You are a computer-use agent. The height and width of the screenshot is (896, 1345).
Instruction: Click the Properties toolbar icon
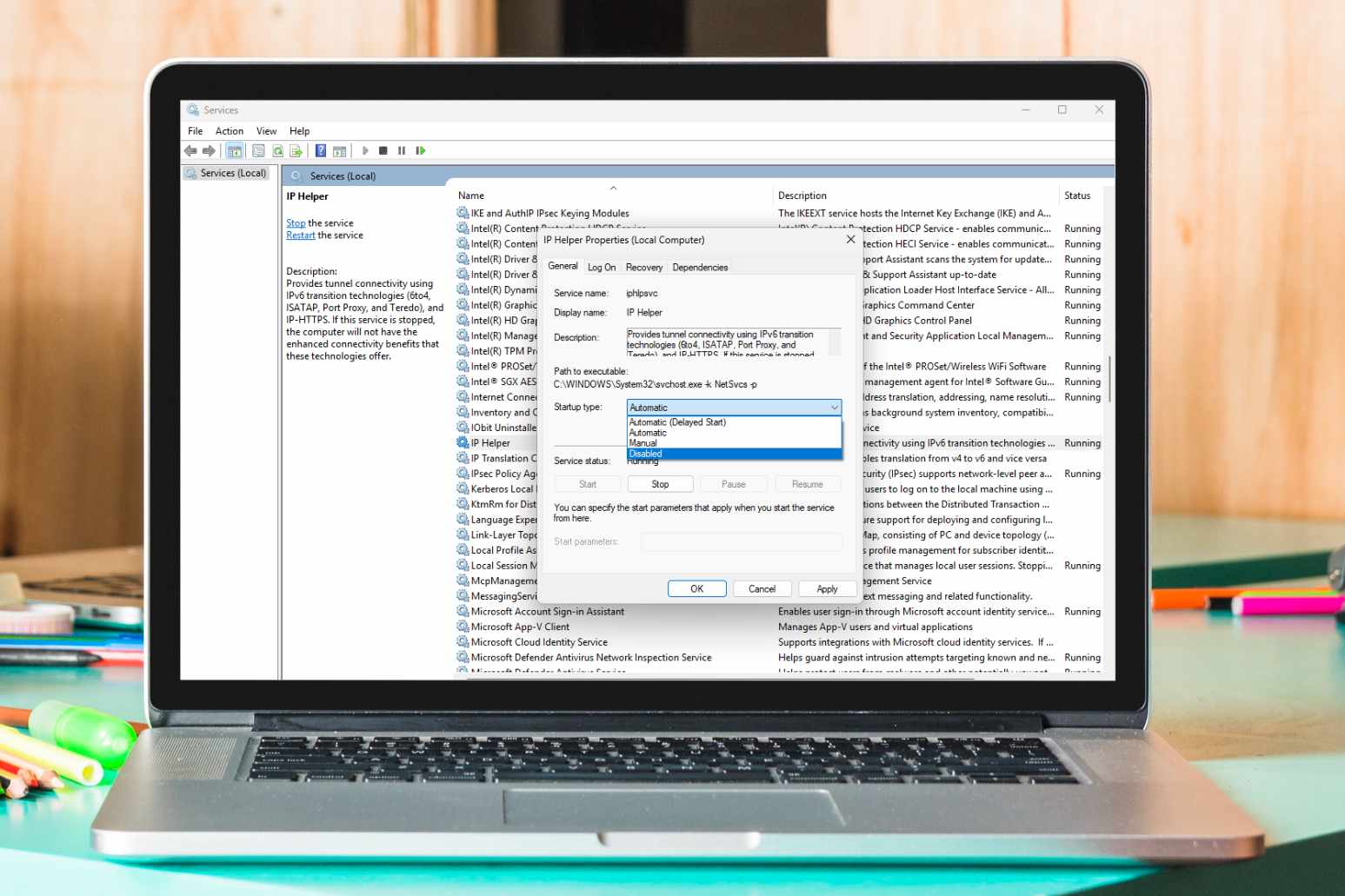point(258,151)
